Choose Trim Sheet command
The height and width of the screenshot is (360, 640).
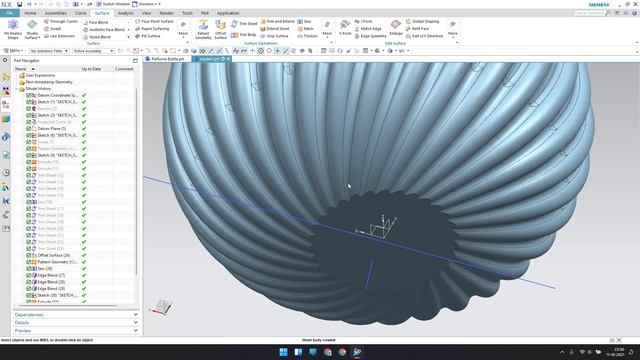coord(244,24)
